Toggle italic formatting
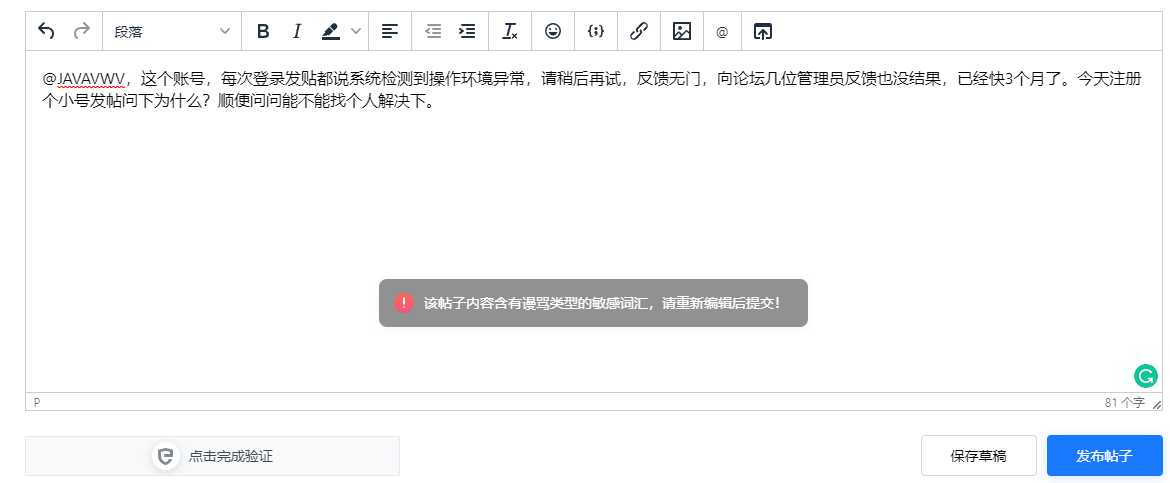1170x483 pixels. pos(297,31)
